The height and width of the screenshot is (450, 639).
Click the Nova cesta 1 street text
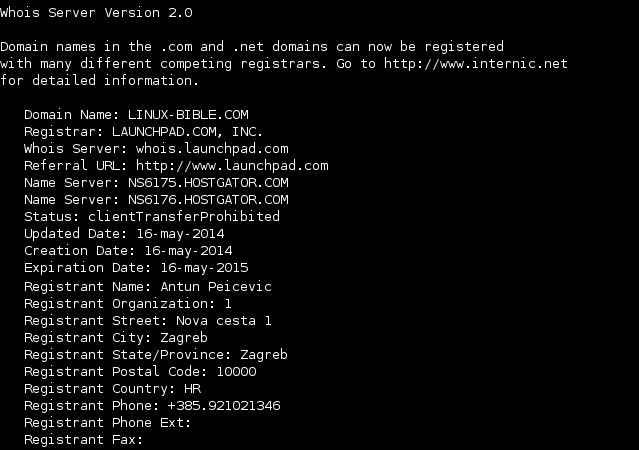click(x=224, y=321)
